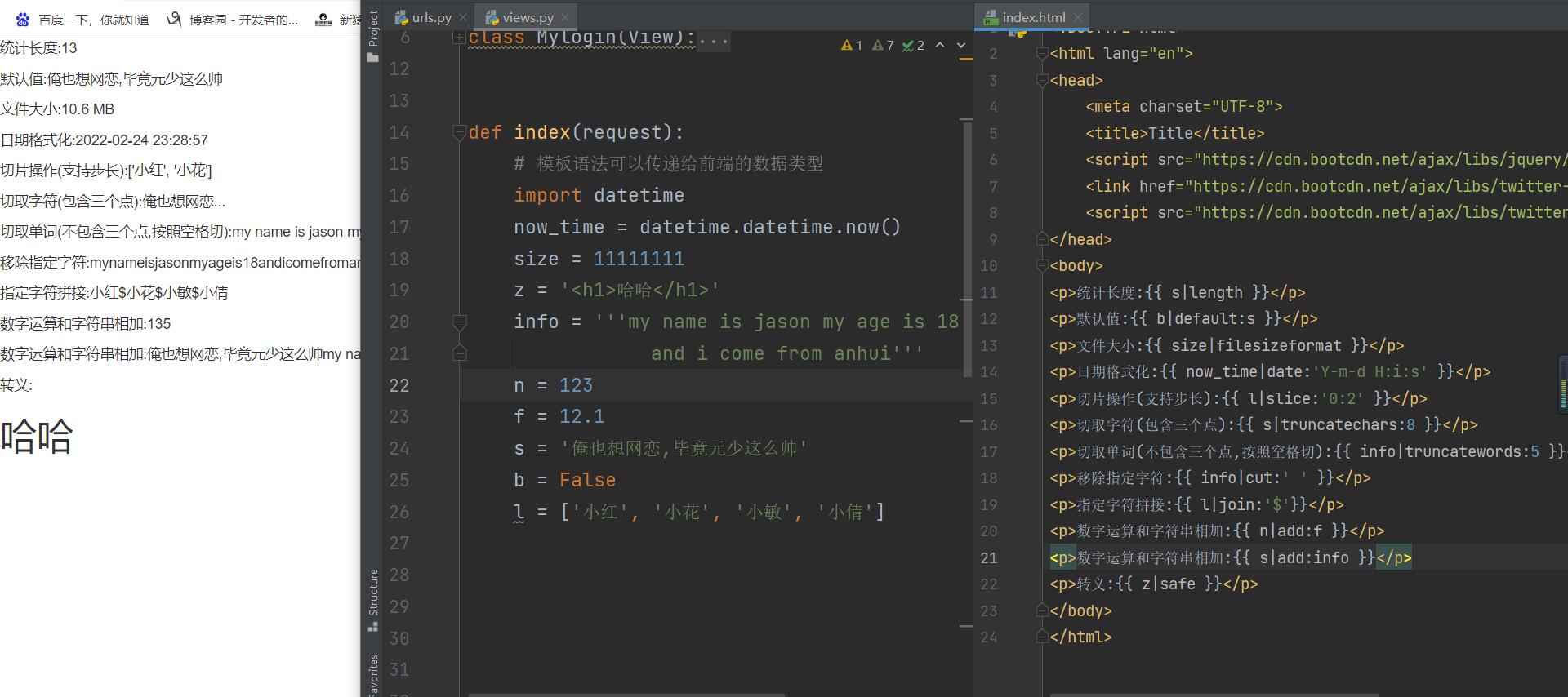Image resolution: width=1568 pixels, height=697 pixels.
Task: Click the third bookmark's favicon beside 新
Action: click(324, 20)
